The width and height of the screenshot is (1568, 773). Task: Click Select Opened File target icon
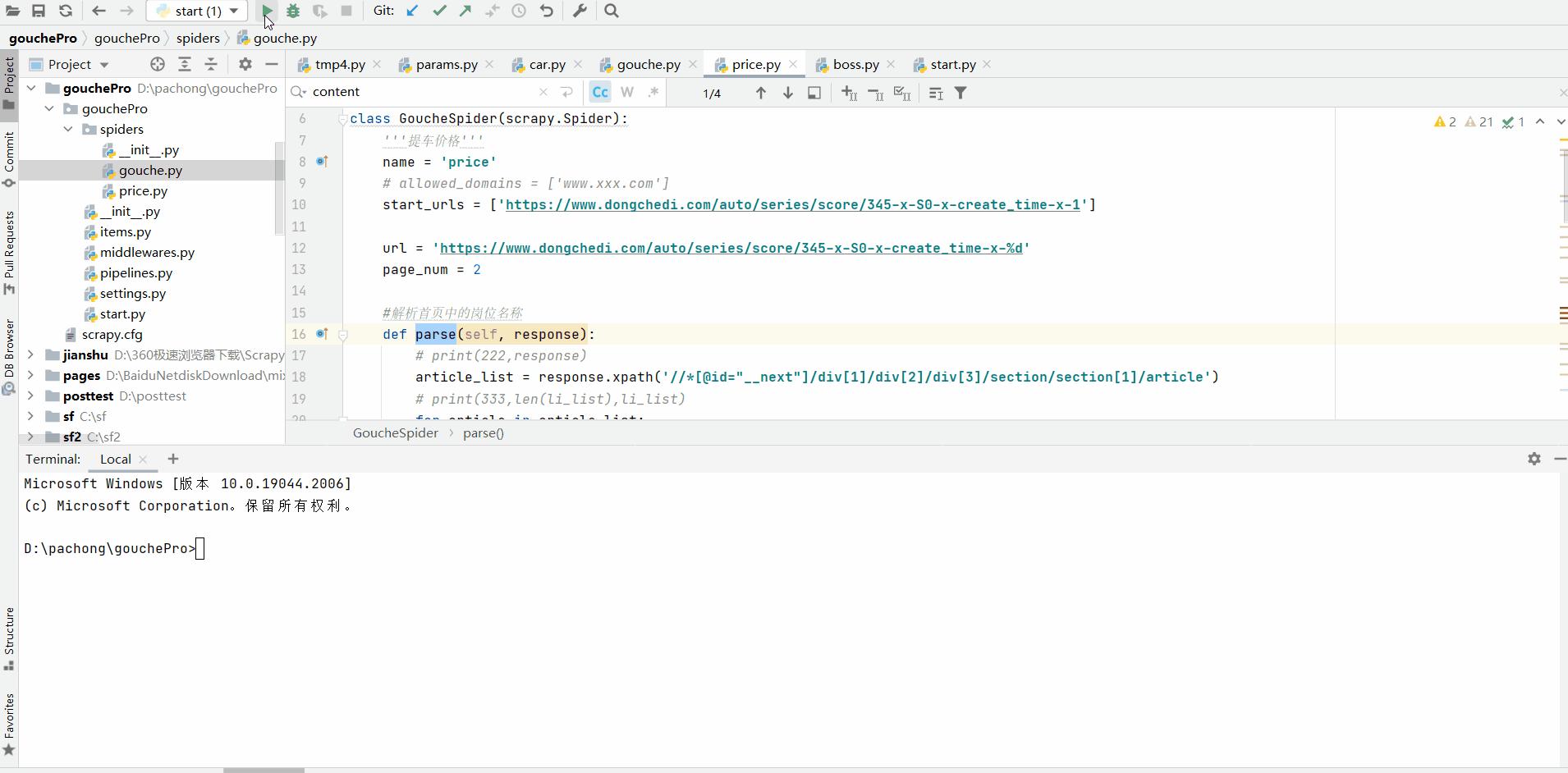[158, 64]
